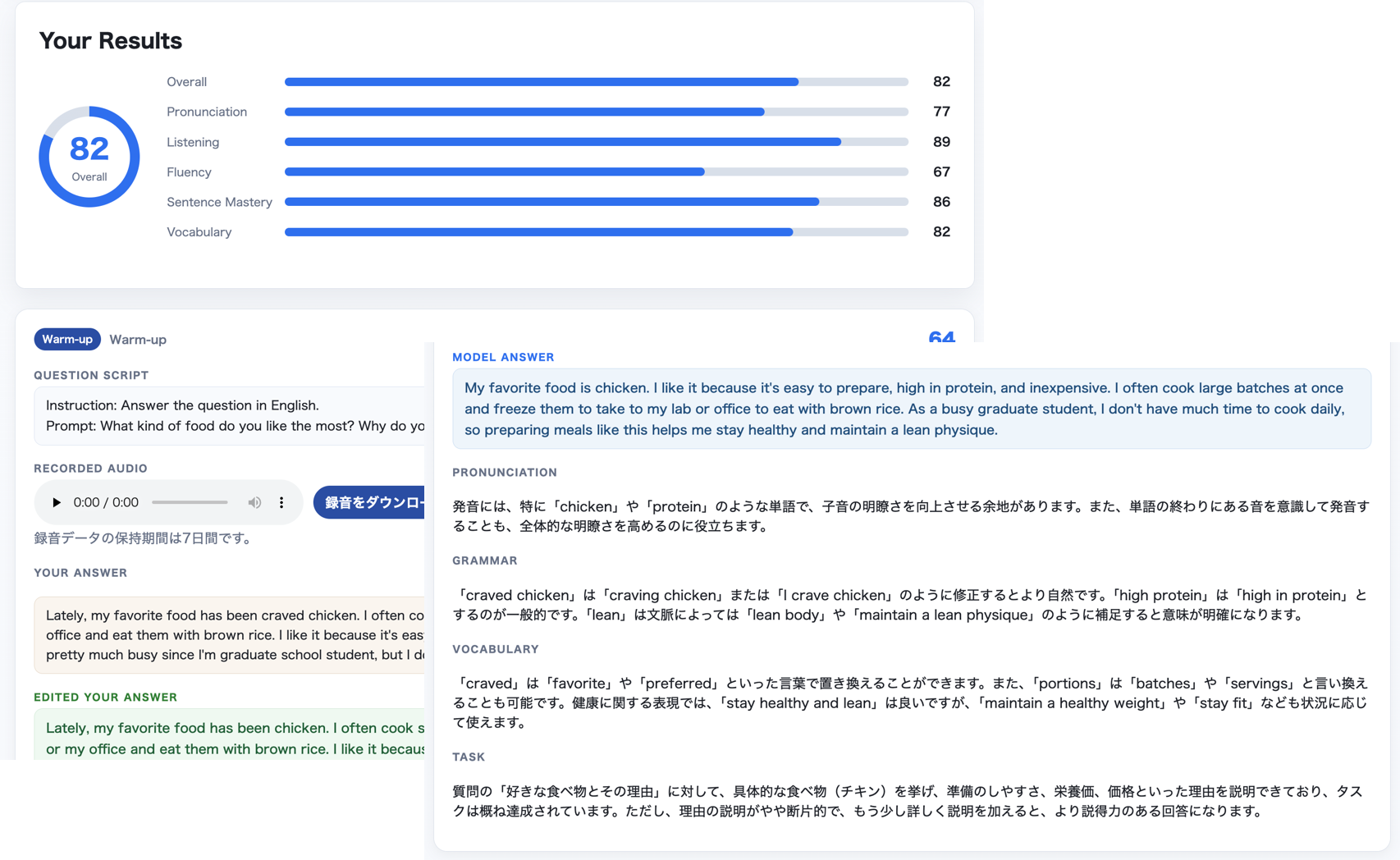Select the blue Warm-up badge
1400x860 pixels.
pyautogui.click(x=67, y=339)
